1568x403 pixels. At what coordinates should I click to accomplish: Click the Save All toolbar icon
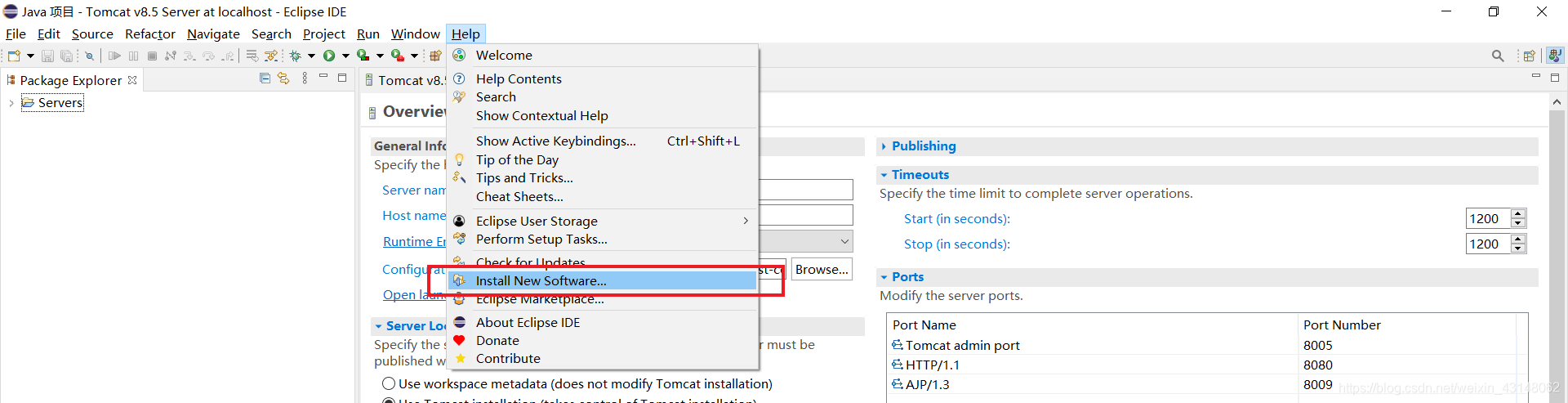[66, 56]
